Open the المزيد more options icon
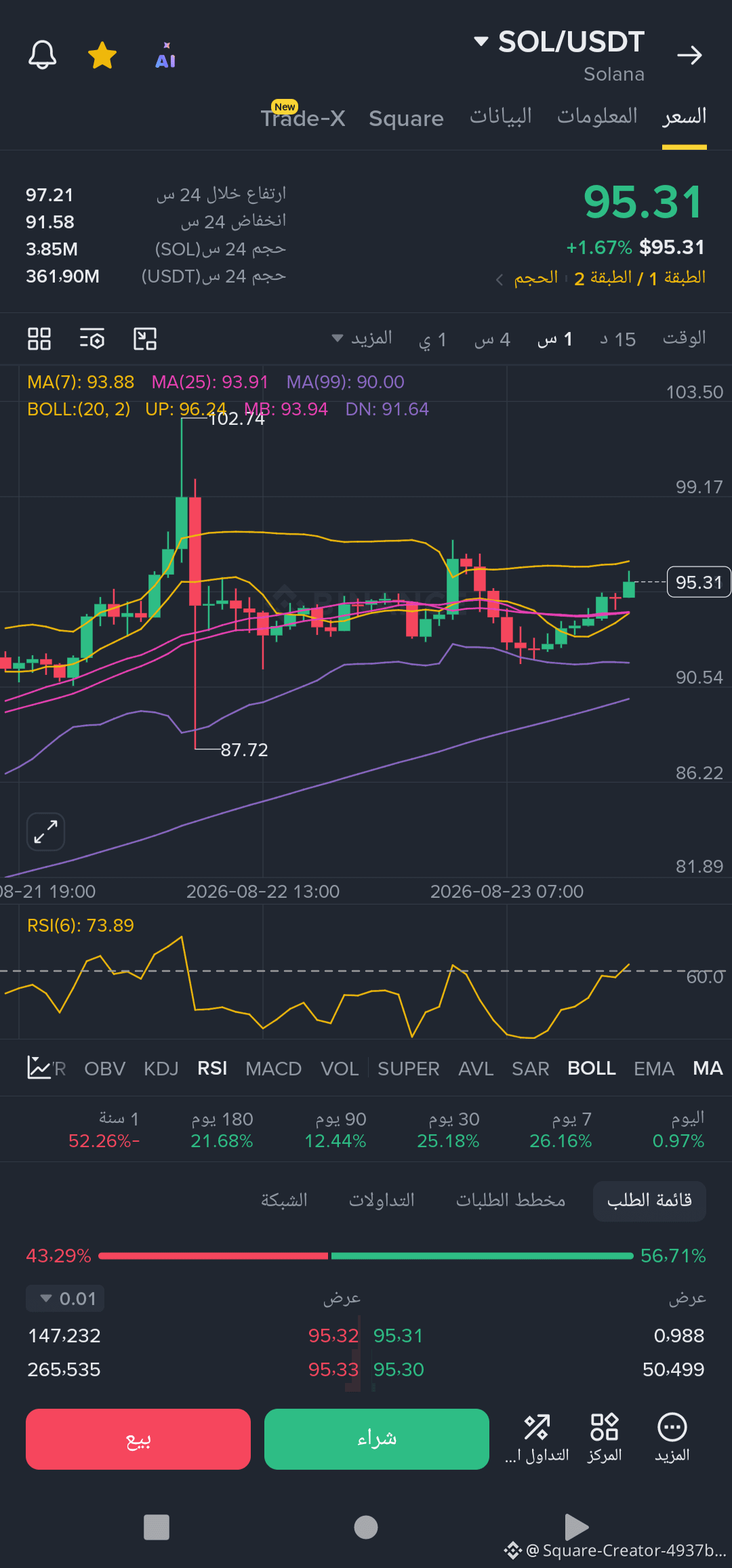The width and height of the screenshot is (732, 1568). pos(672,1438)
